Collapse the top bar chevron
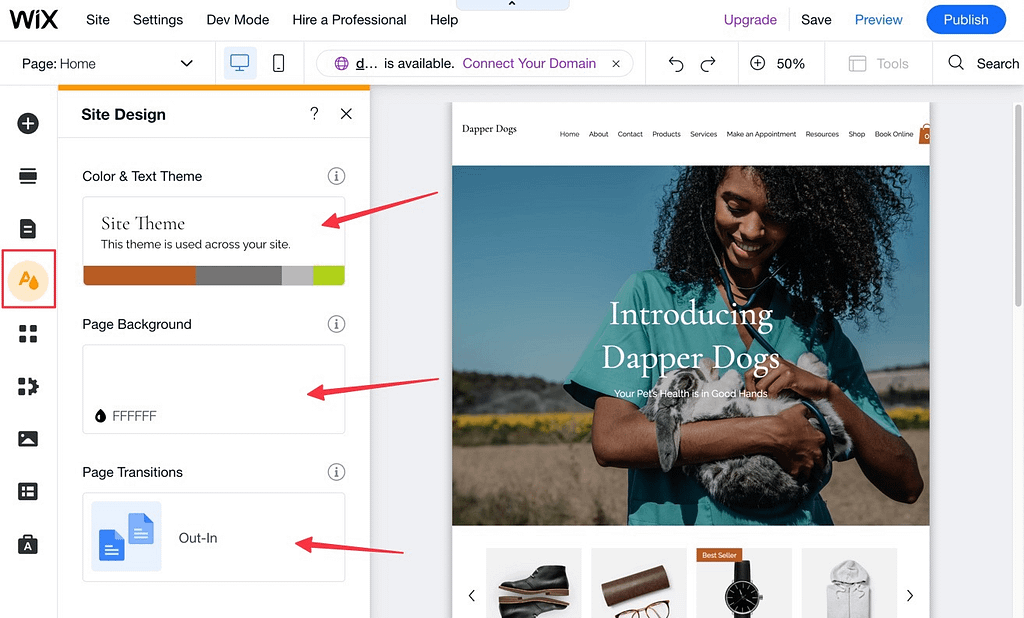Screen dimensions: 1024x618 (512, 4)
